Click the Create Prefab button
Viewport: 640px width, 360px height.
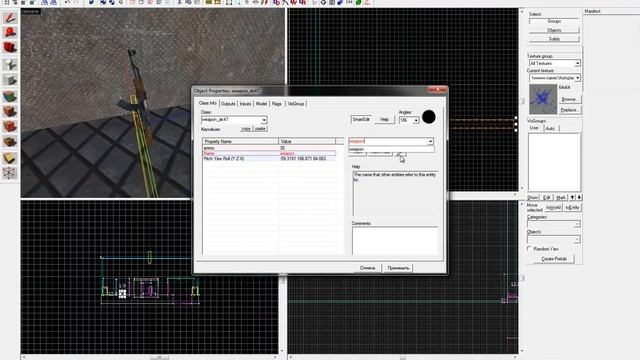tap(554, 259)
